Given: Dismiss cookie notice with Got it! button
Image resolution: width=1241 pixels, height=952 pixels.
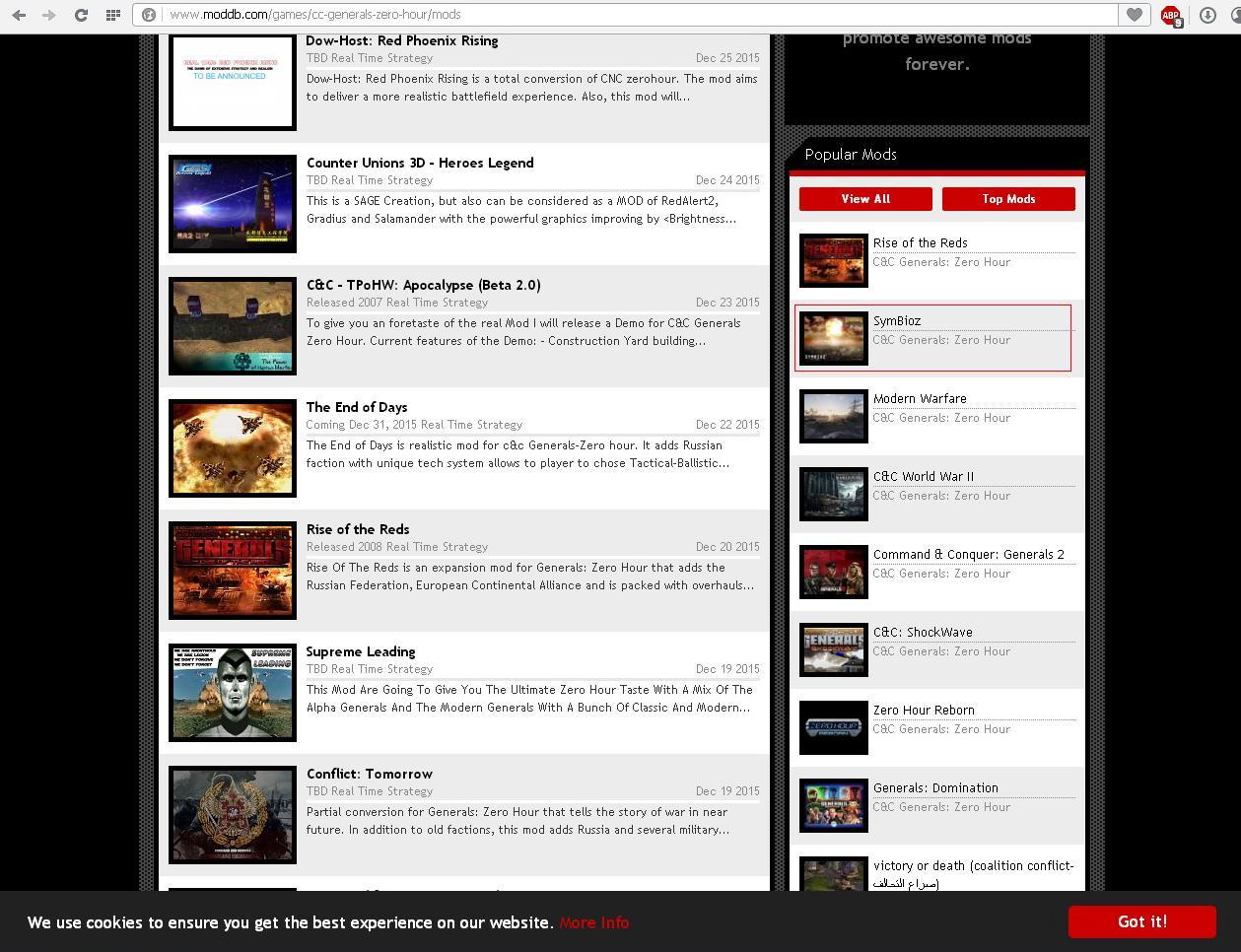Looking at the screenshot, I should tap(1142, 921).
